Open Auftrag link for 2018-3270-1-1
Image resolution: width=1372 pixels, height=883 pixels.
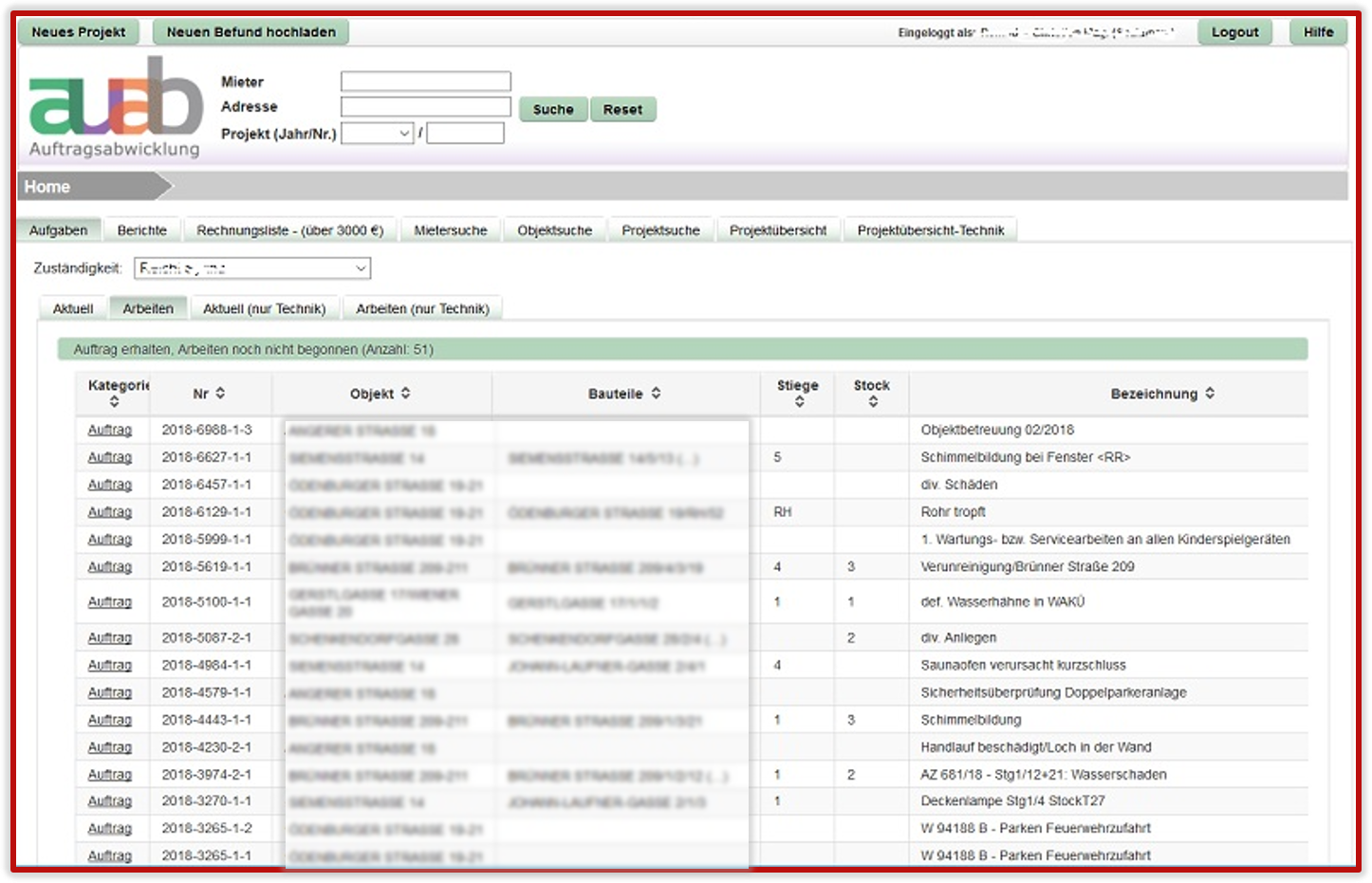[x=110, y=802]
